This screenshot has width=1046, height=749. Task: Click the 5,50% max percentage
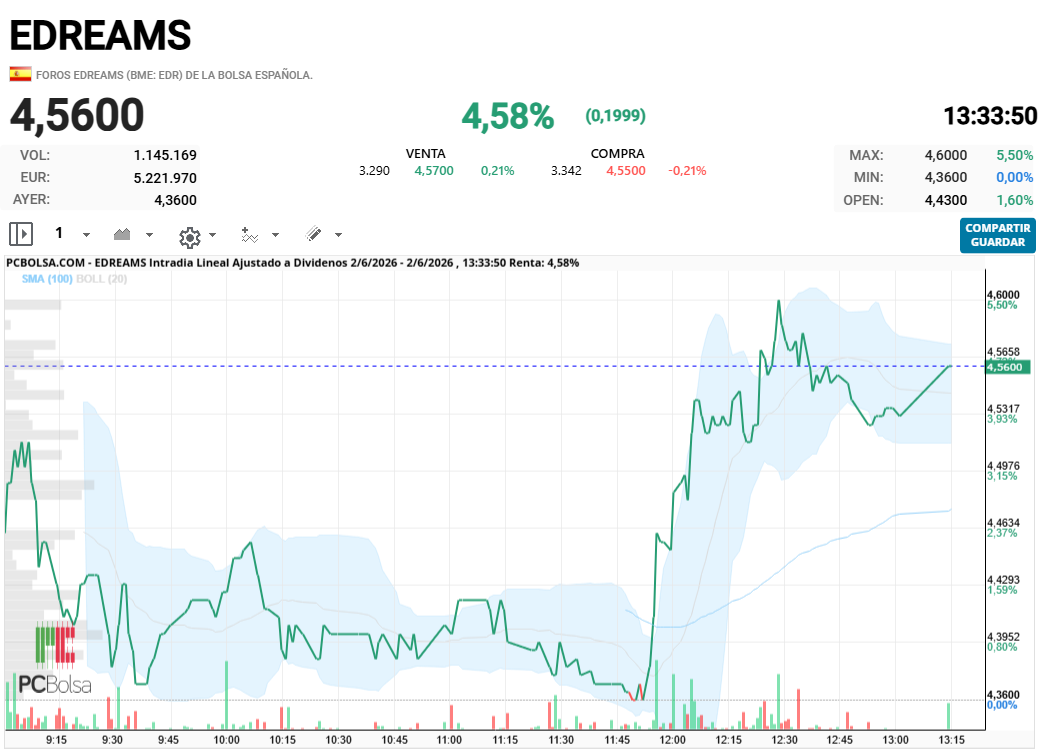click(x=1015, y=155)
